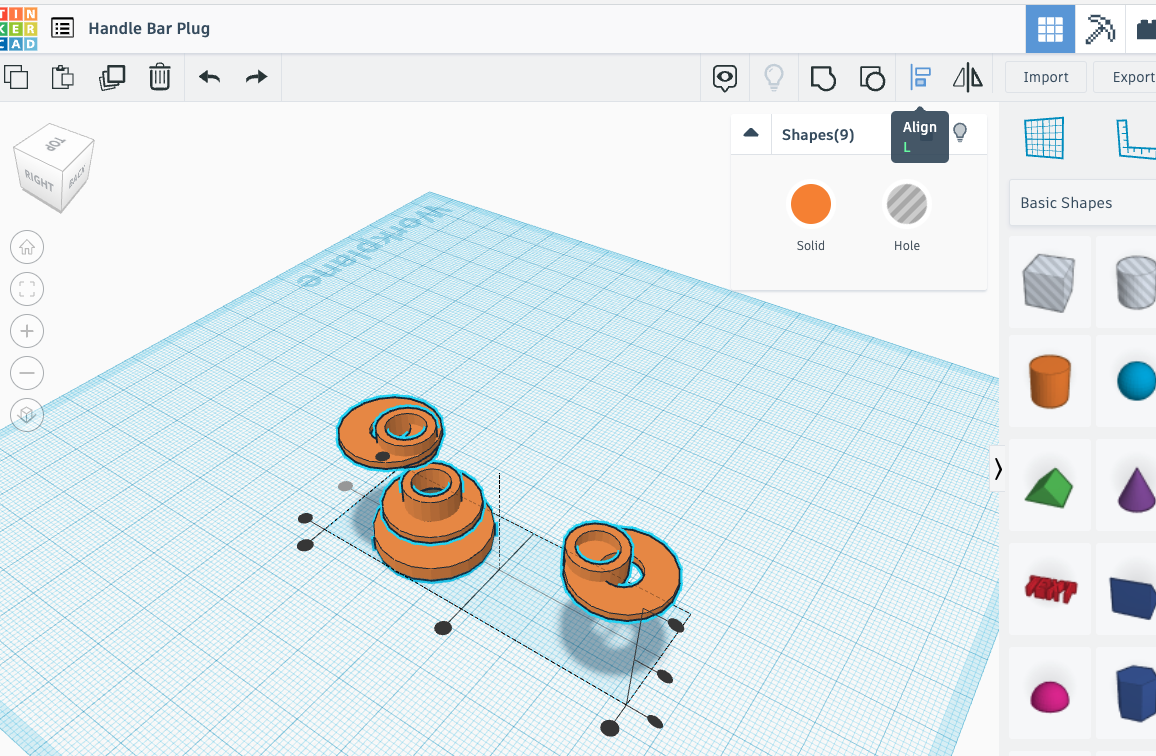Viewport: 1156px width, 756px height.
Task: Switch to 3D design grid view
Action: point(1050,30)
